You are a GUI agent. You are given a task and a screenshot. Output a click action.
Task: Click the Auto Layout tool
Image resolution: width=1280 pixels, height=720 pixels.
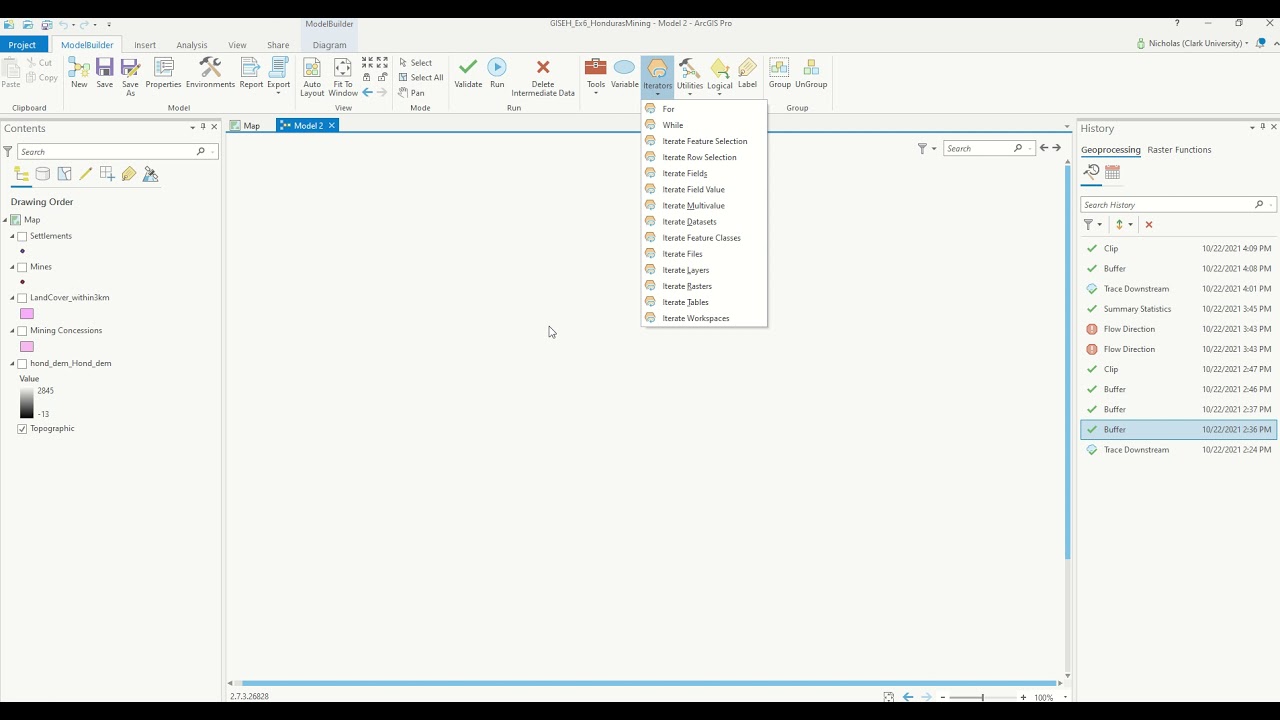(x=312, y=77)
